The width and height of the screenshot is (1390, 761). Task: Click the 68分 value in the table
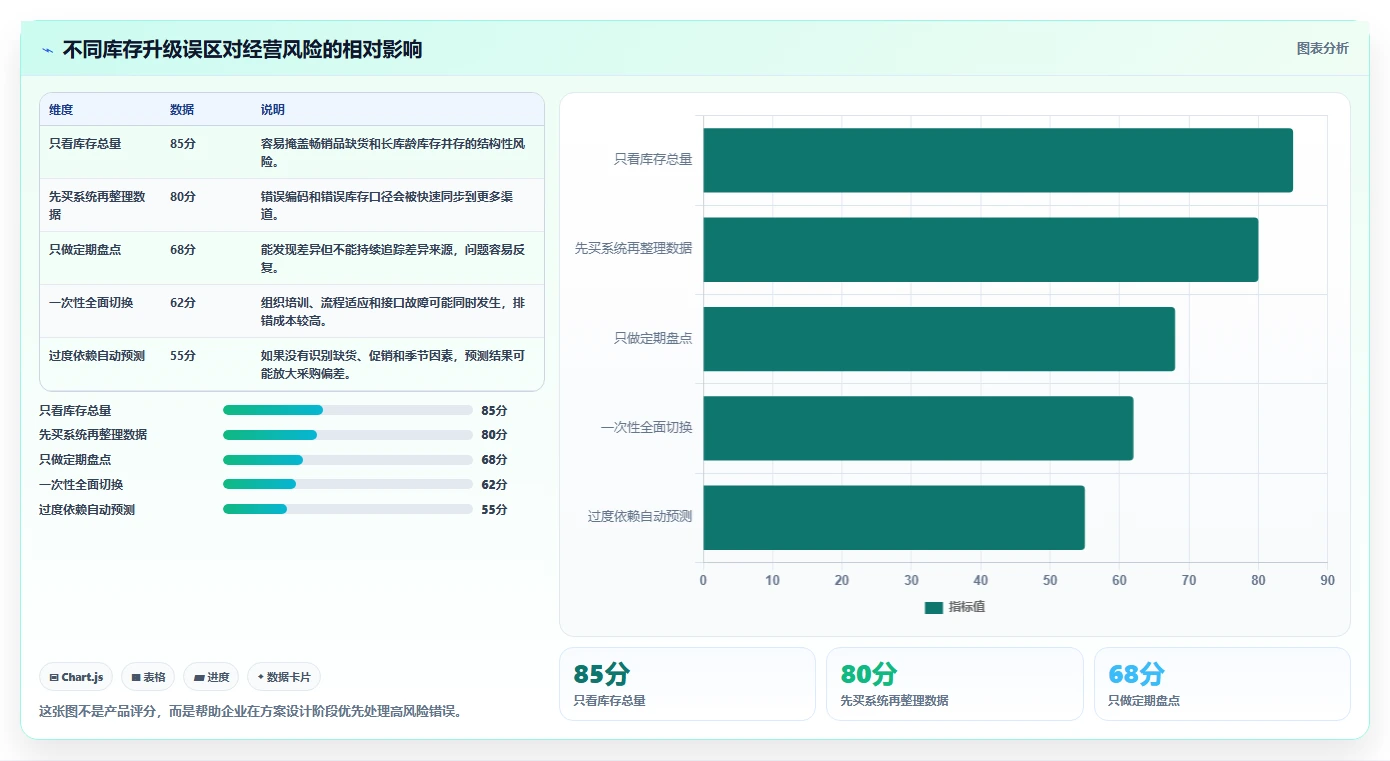(183, 250)
